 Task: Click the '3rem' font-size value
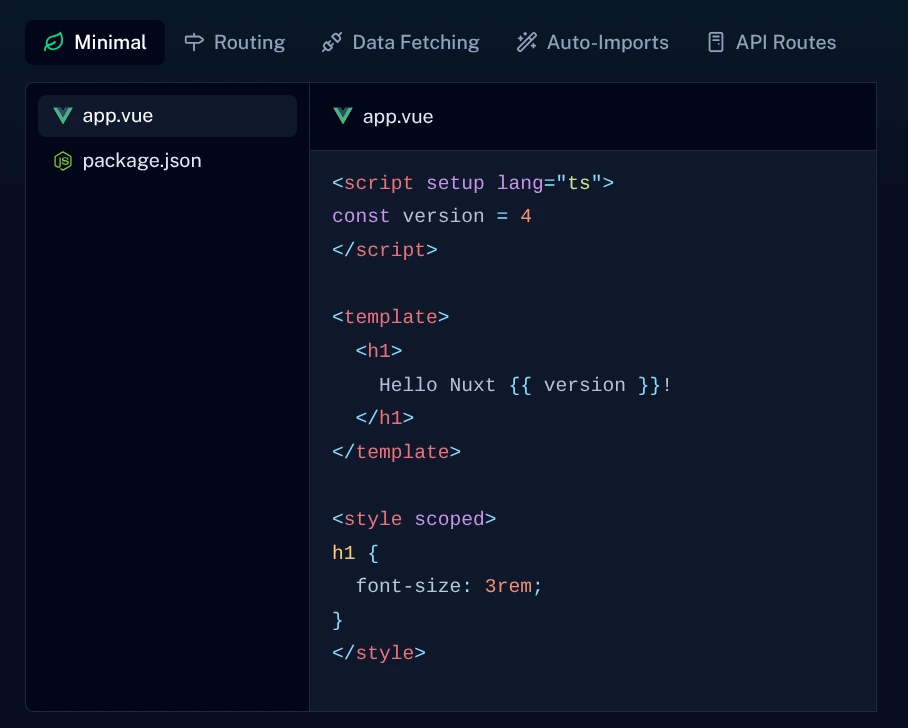tap(508, 587)
